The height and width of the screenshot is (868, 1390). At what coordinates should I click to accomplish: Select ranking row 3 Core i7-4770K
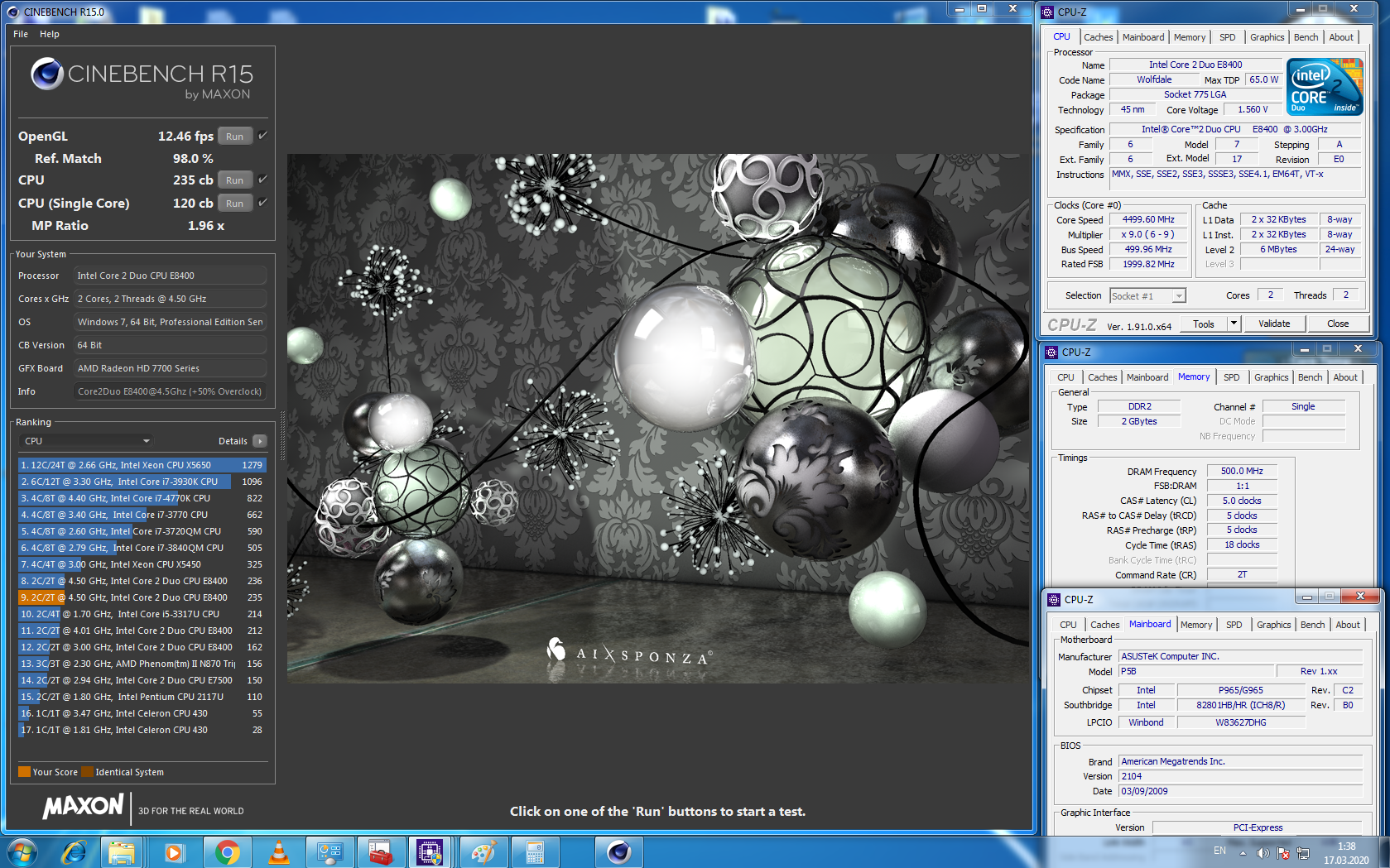(x=142, y=498)
